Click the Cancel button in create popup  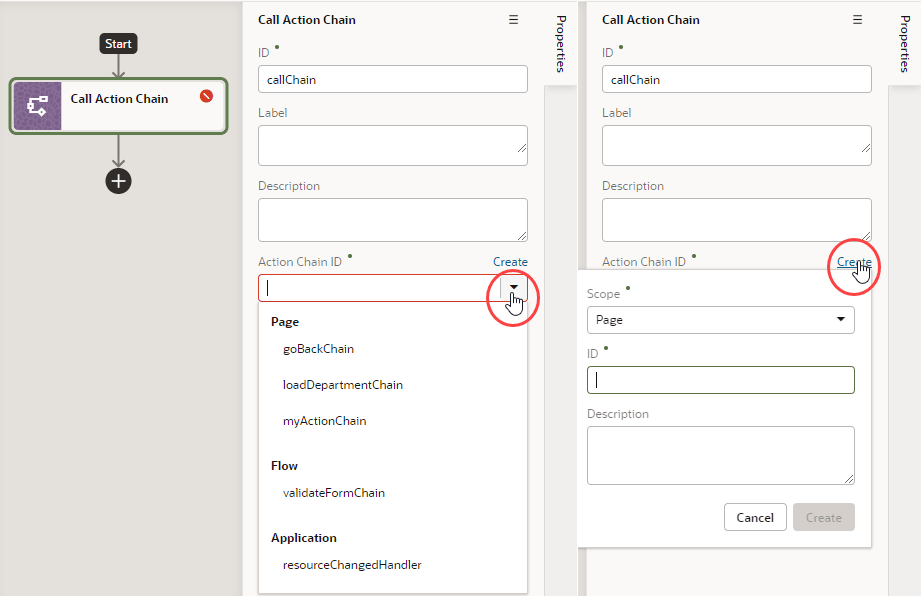coord(755,517)
